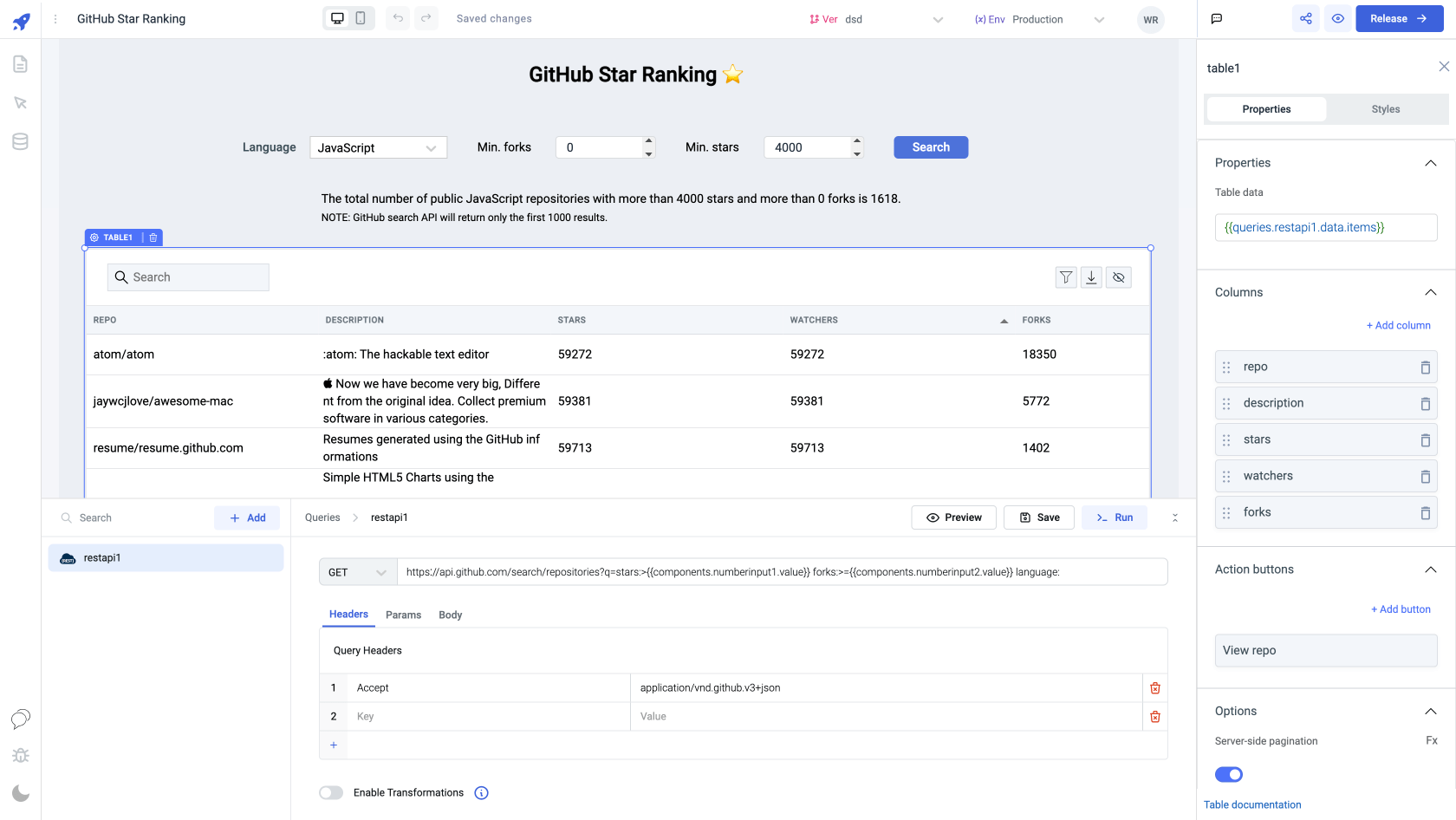Open the GET method dropdown in the query editor
1456x820 pixels.
(x=357, y=571)
